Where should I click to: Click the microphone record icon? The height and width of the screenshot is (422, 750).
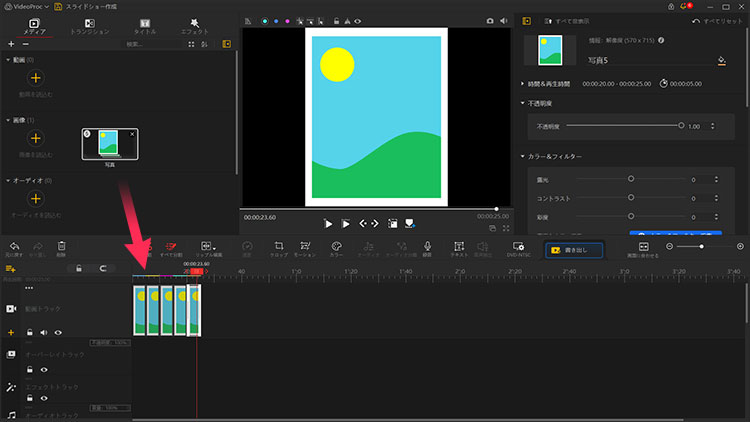(x=427, y=246)
